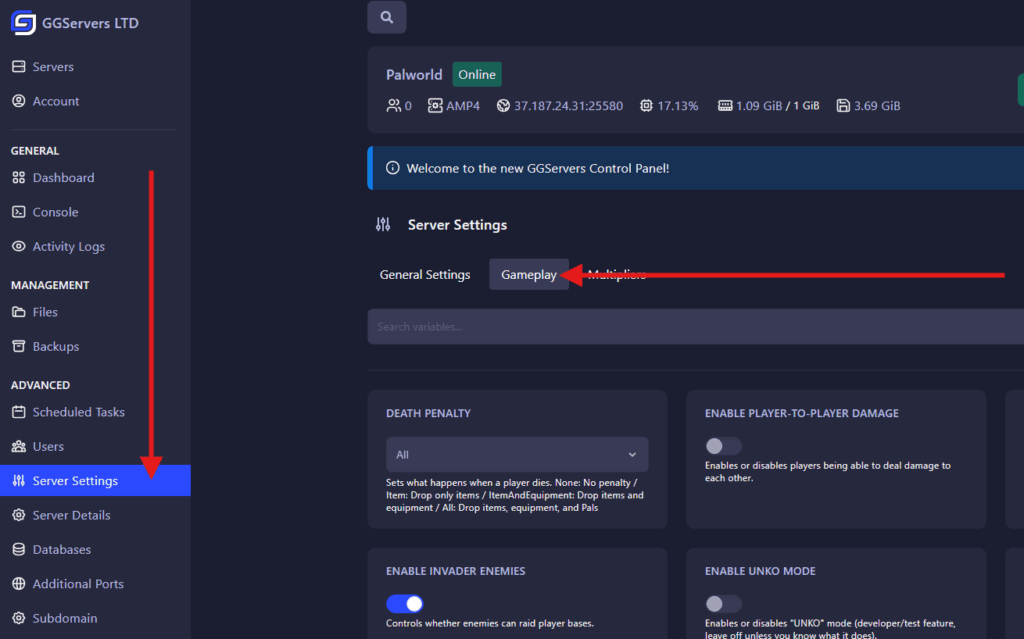Click the Subdomain globe settings icon
The image size is (1024, 639).
tap(18, 619)
